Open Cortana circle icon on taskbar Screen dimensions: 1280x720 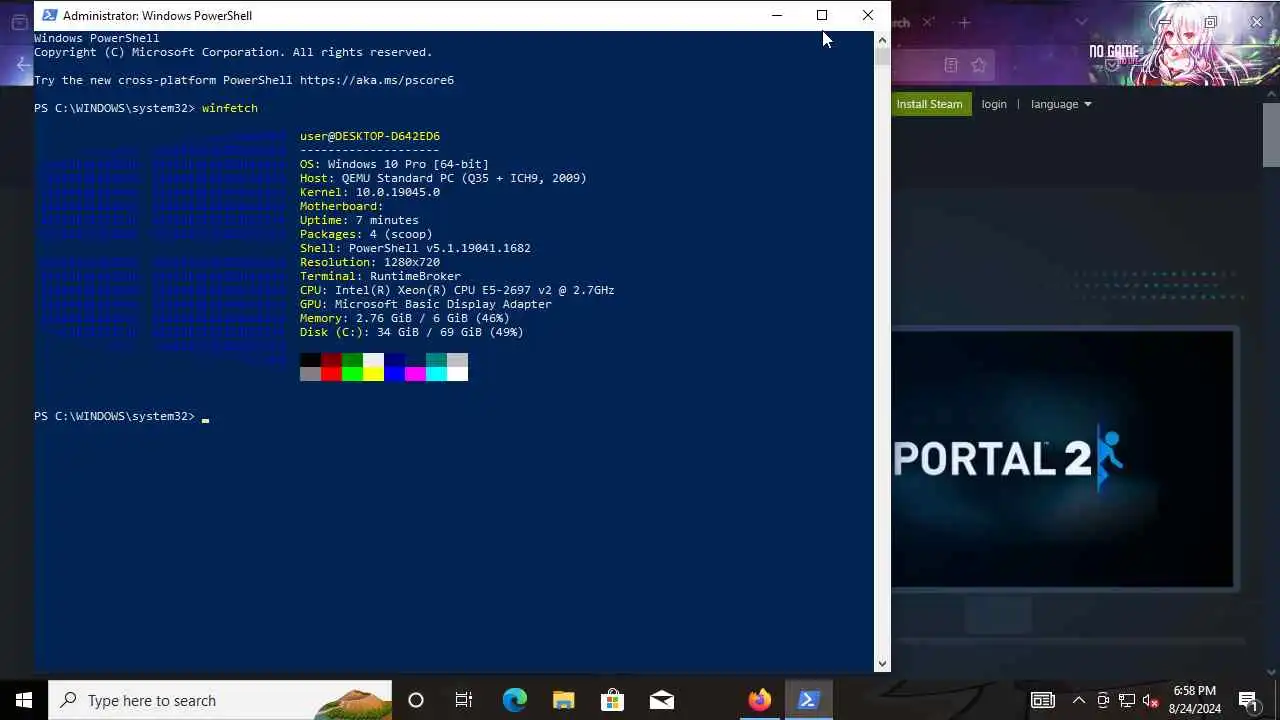[x=416, y=700]
